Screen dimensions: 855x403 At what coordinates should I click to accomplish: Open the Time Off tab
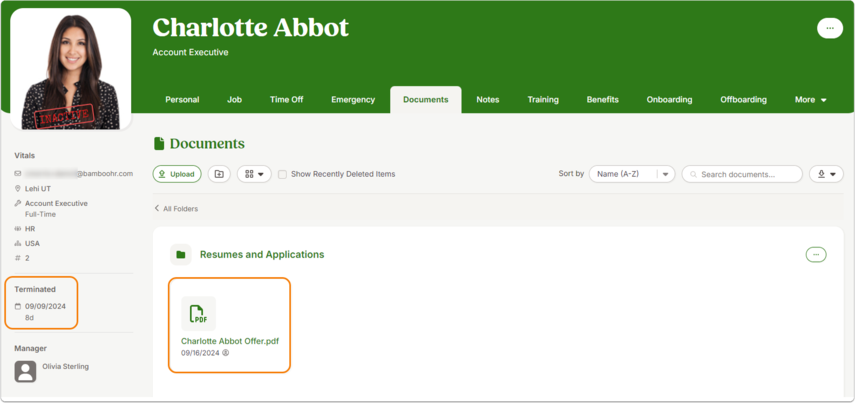coord(286,100)
